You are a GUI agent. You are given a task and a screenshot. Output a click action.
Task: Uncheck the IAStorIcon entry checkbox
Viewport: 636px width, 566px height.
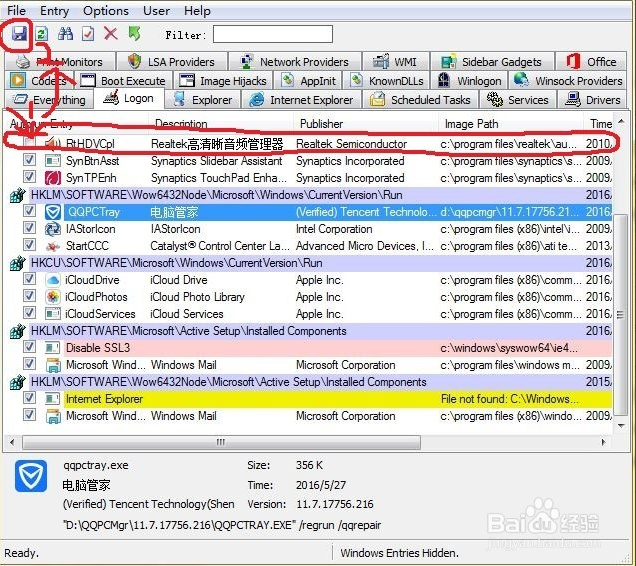click(29, 228)
